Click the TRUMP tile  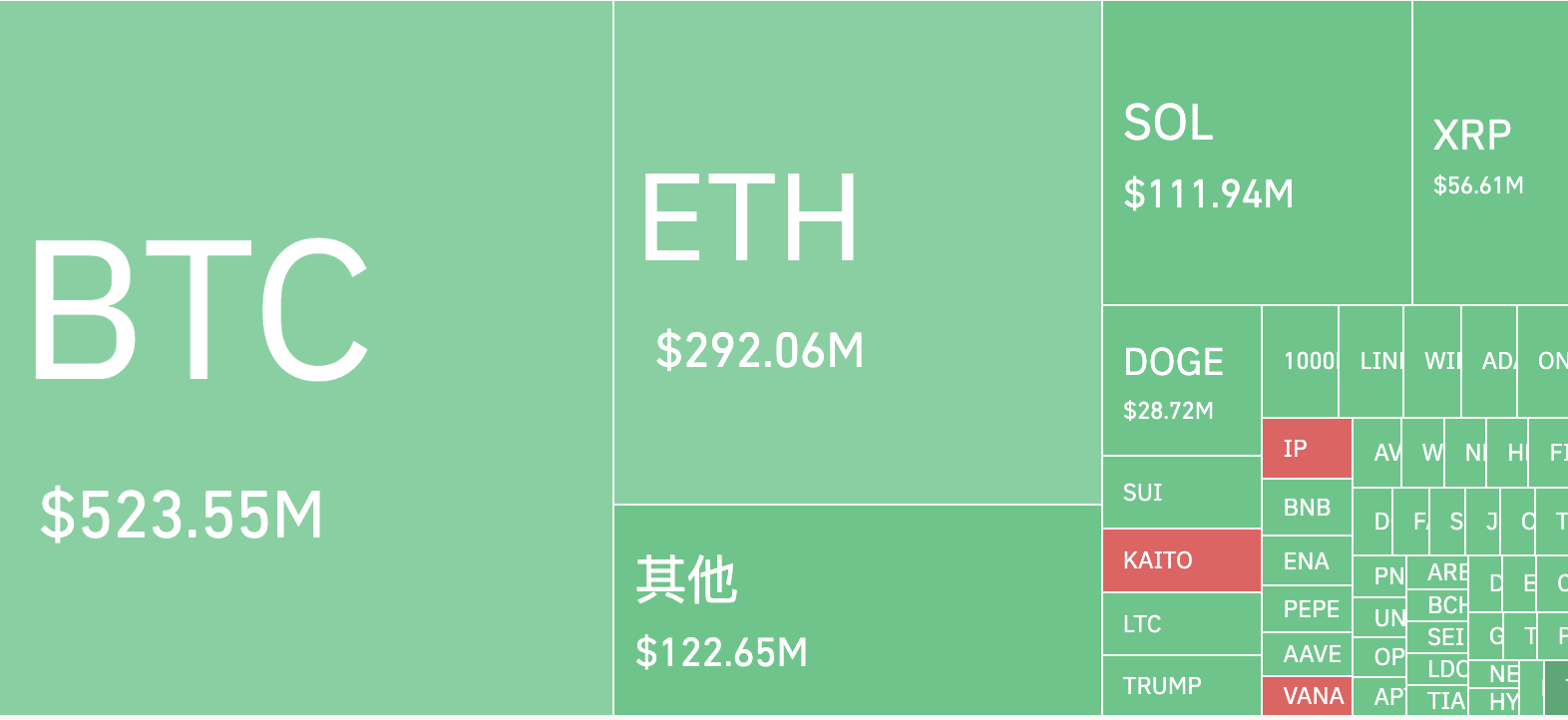point(1182,686)
